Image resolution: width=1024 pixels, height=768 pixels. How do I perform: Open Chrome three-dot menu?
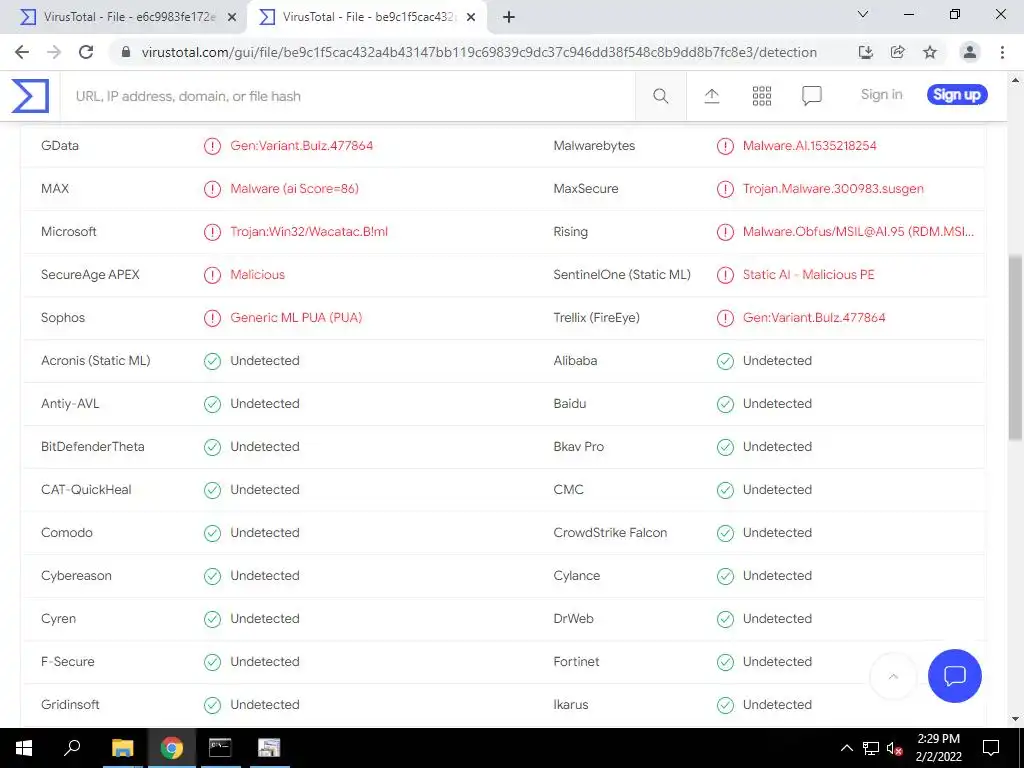point(1002,52)
